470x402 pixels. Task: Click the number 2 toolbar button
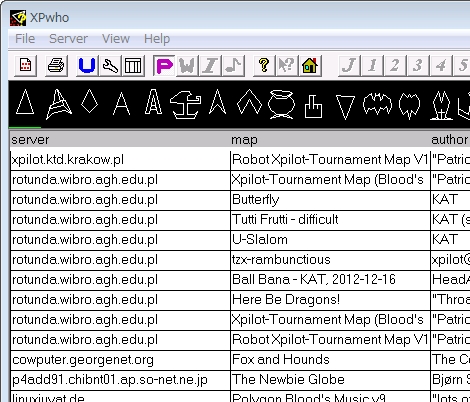tap(395, 65)
